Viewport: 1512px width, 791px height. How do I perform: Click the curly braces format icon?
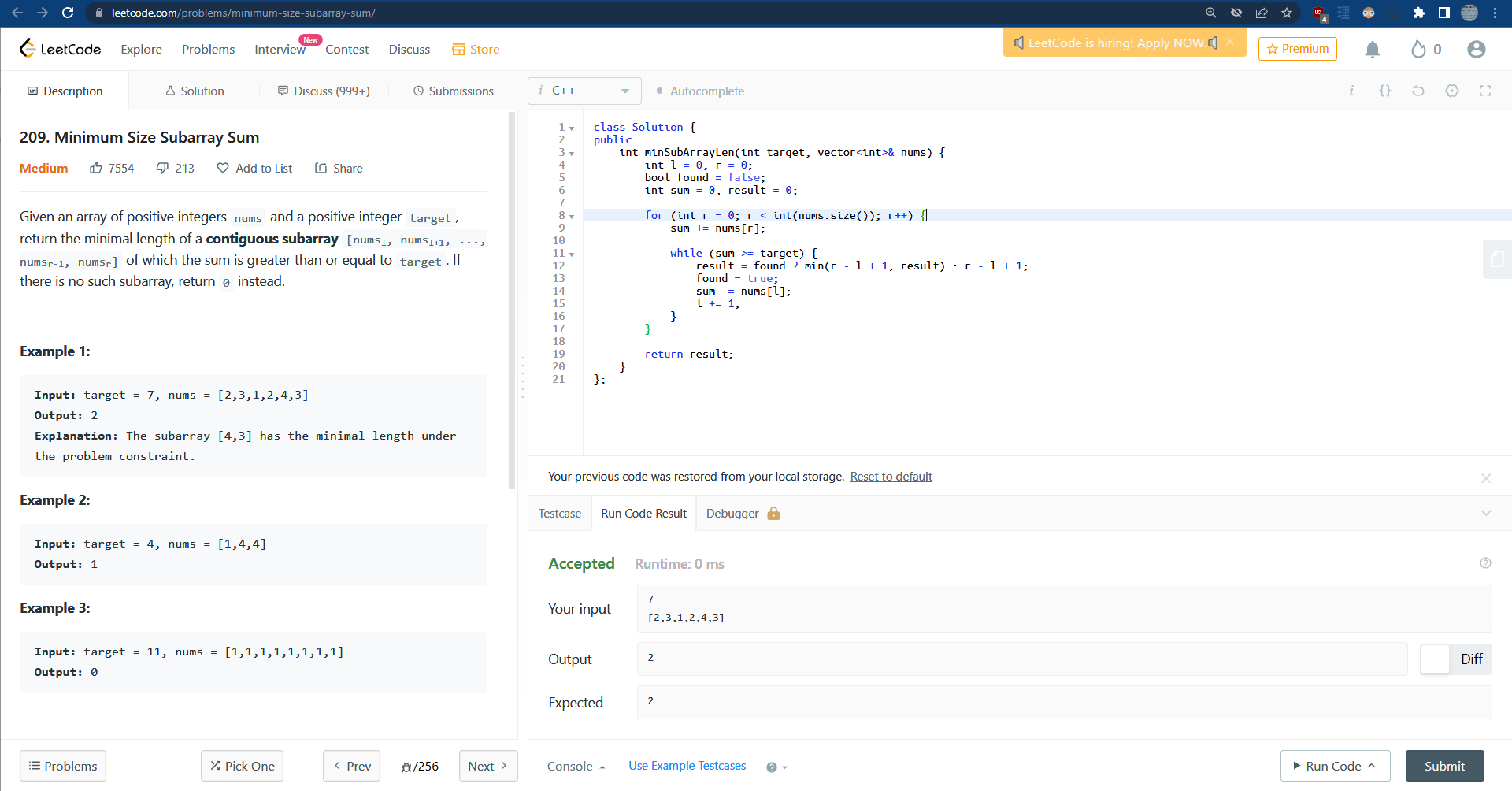tap(1384, 91)
